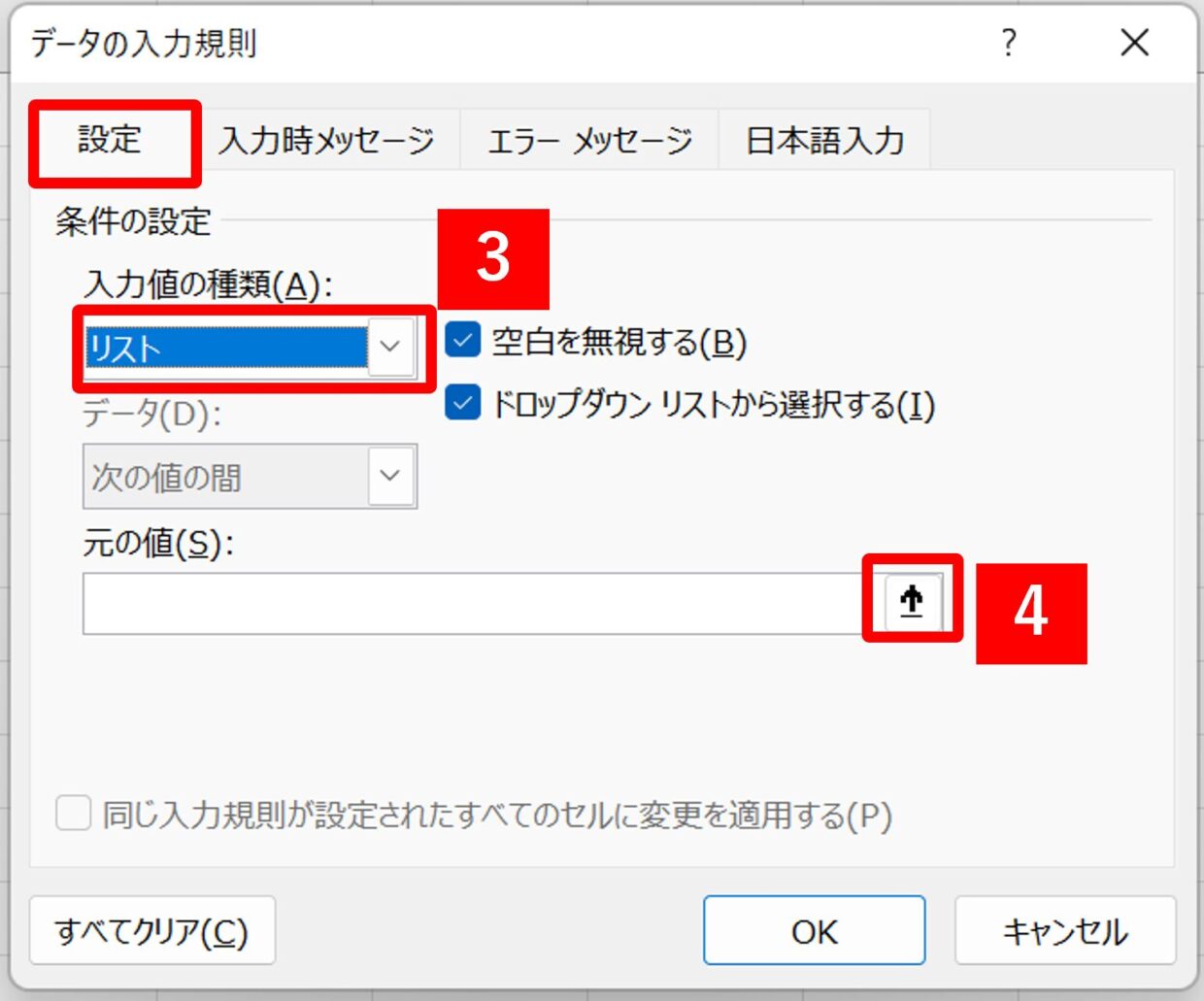Open the データ dropdown arrow
The image size is (1204, 1001).
coord(390,476)
